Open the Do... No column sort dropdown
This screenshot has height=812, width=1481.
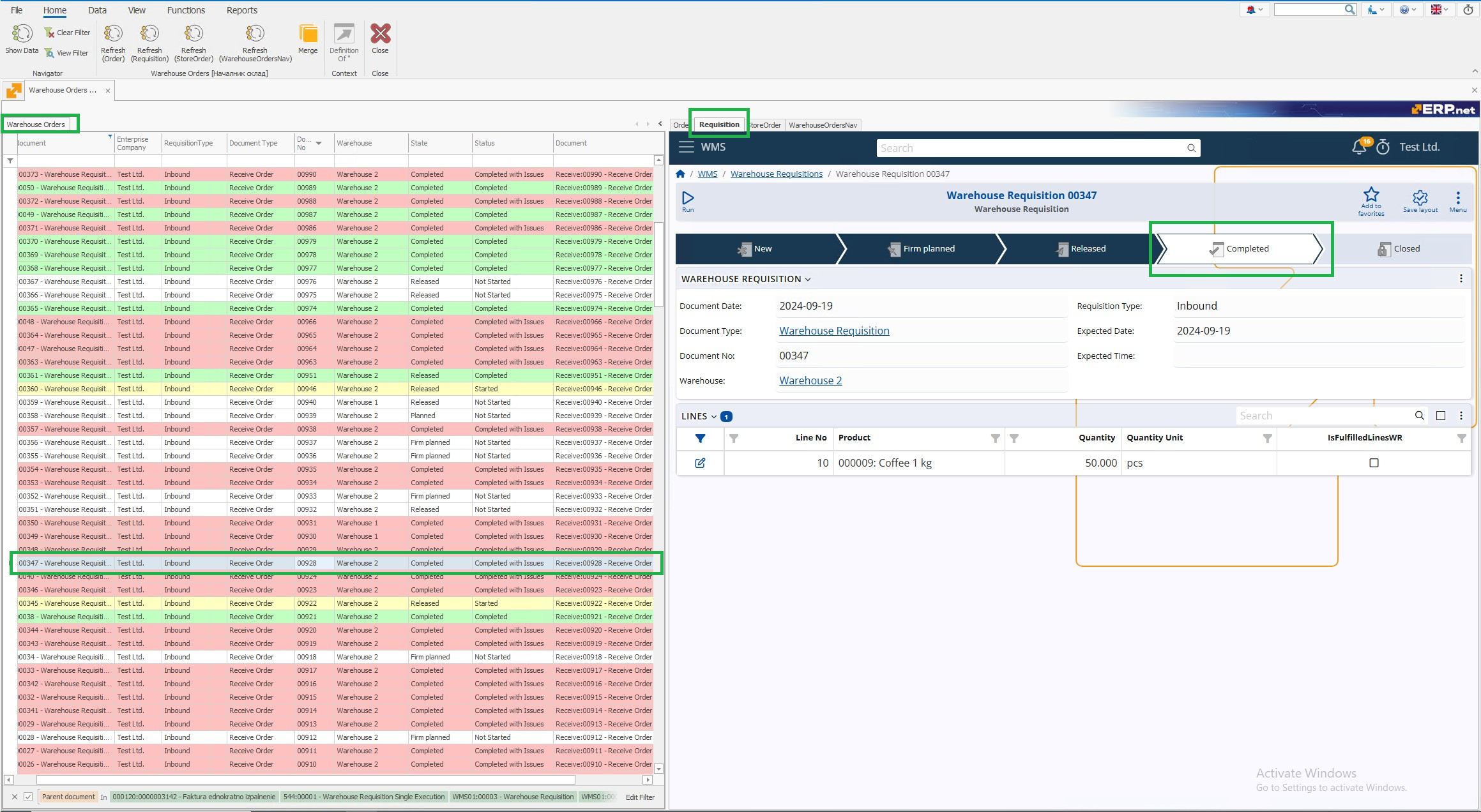pos(319,143)
